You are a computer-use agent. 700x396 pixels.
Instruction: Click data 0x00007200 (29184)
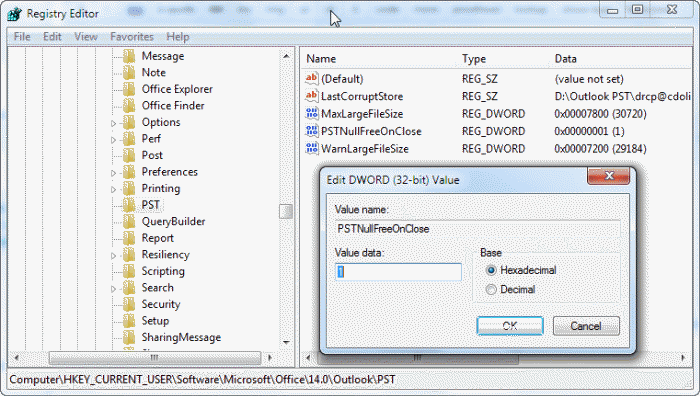(600, 149)
